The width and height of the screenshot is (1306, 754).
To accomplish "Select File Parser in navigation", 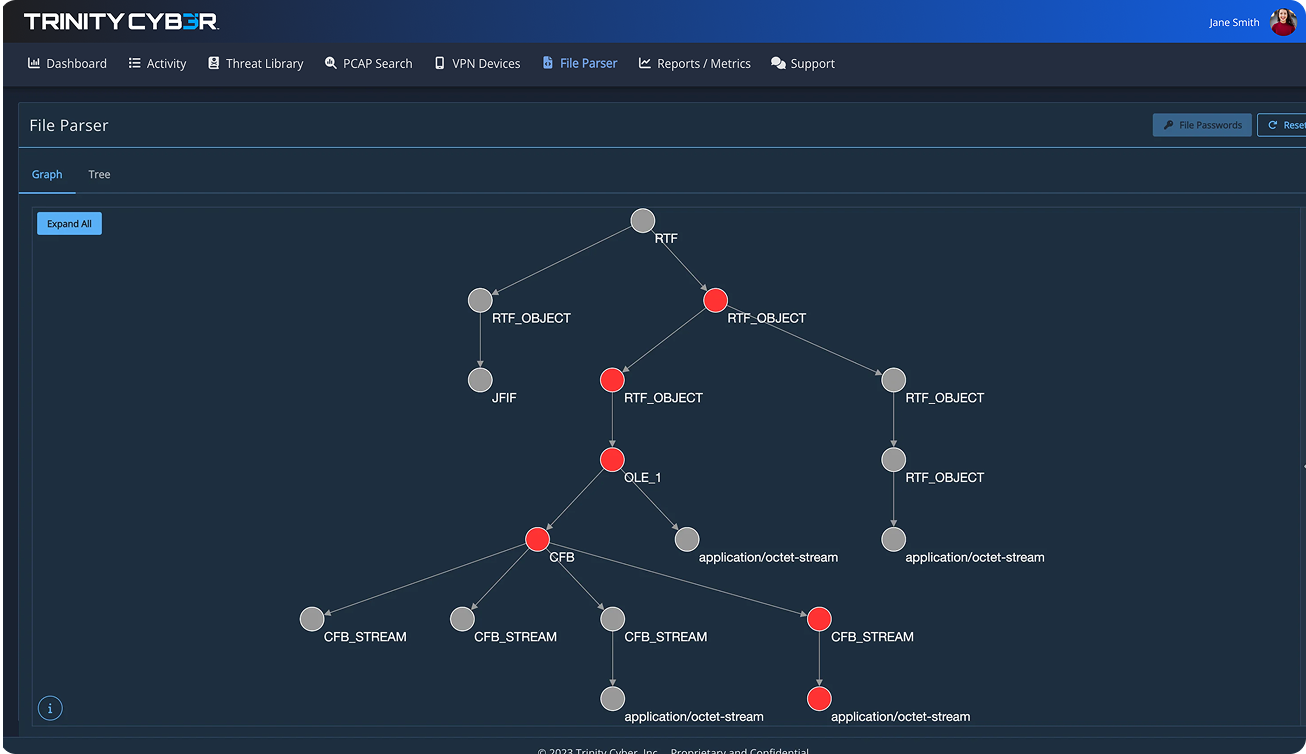I will [579, 63].
